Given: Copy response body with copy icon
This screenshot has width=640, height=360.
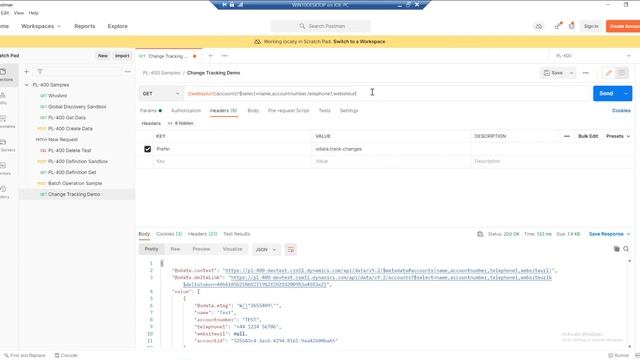Looking at the screenshot, I should [616, 249].
